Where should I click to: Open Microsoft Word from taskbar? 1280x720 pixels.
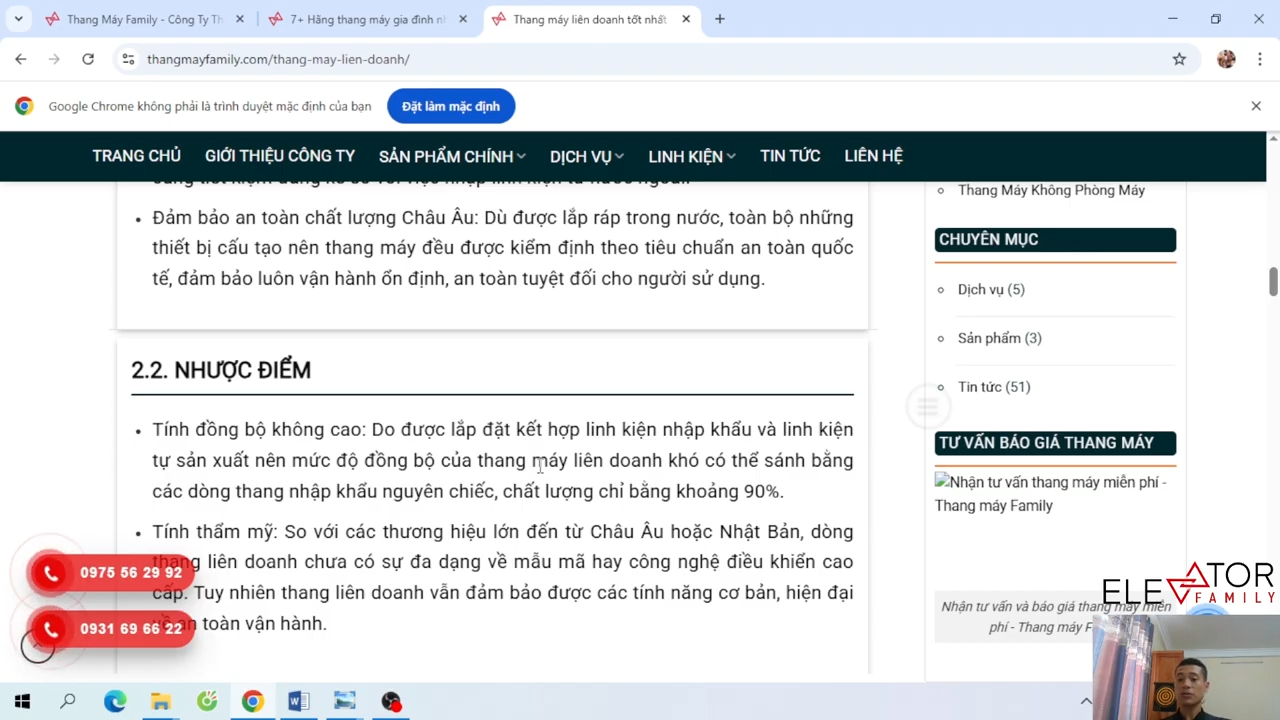coord(299,701)
